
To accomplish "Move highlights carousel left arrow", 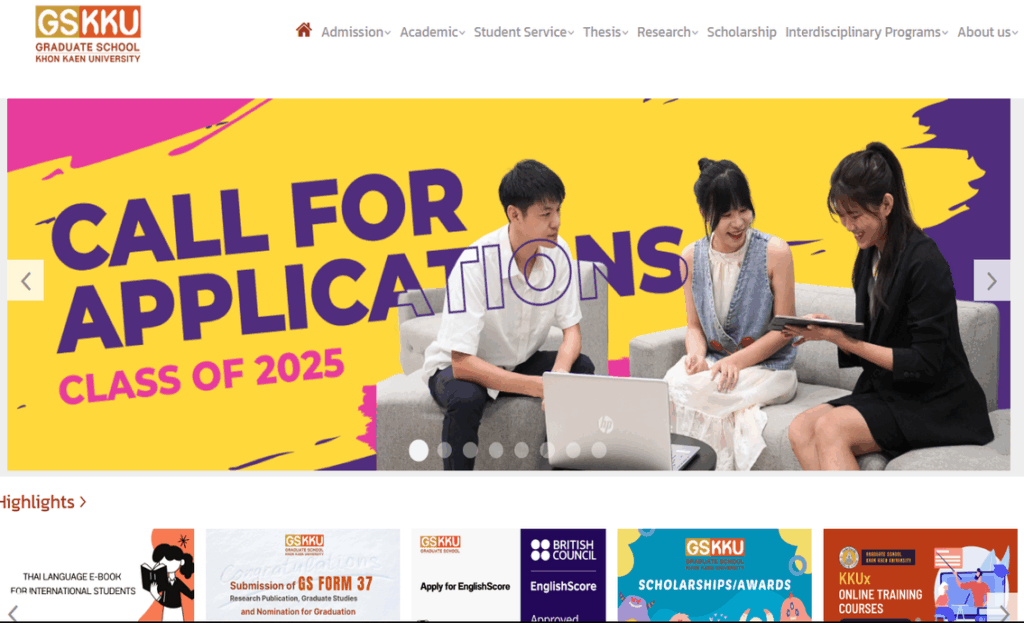I will pyautogui.click(x=13, y=613).
